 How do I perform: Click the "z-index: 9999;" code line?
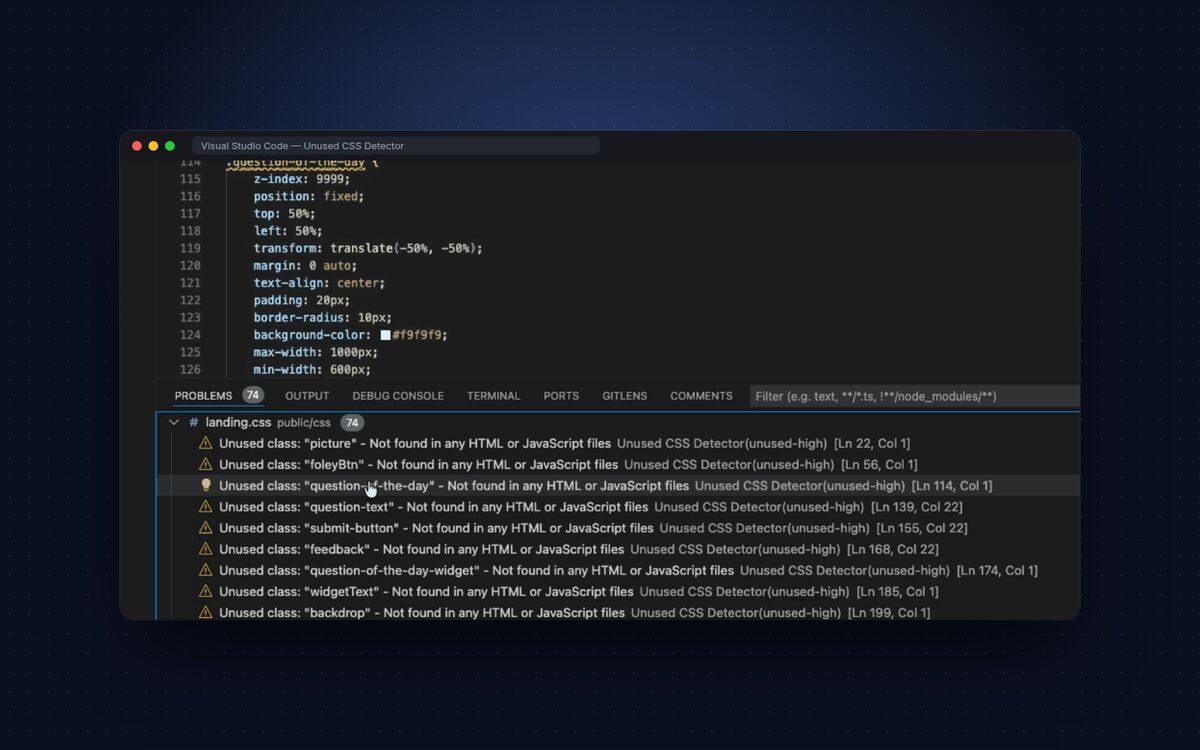pos(302,179)
